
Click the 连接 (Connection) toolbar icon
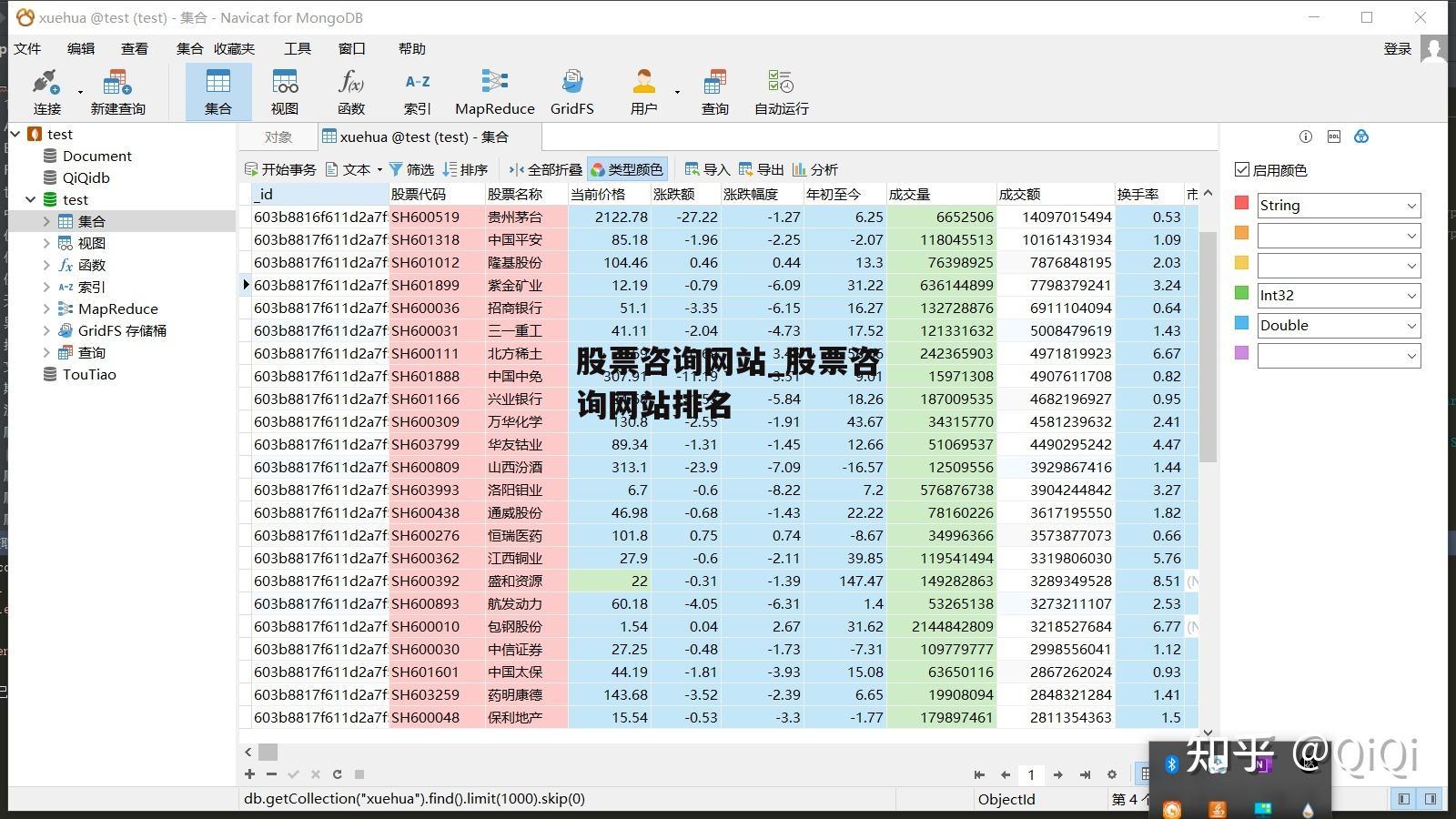(46, 92)
